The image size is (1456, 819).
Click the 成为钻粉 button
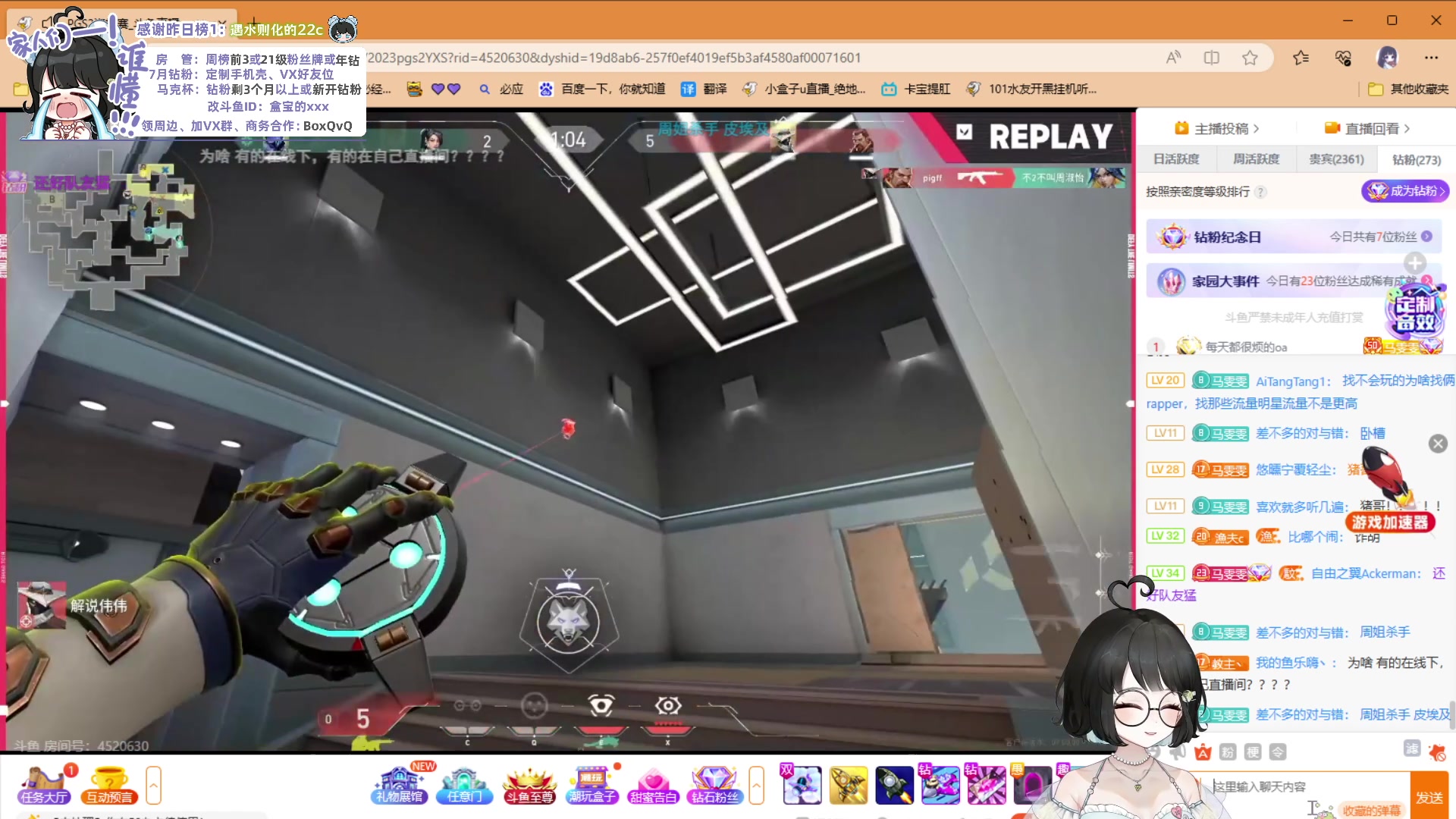tap(1404, 191)
